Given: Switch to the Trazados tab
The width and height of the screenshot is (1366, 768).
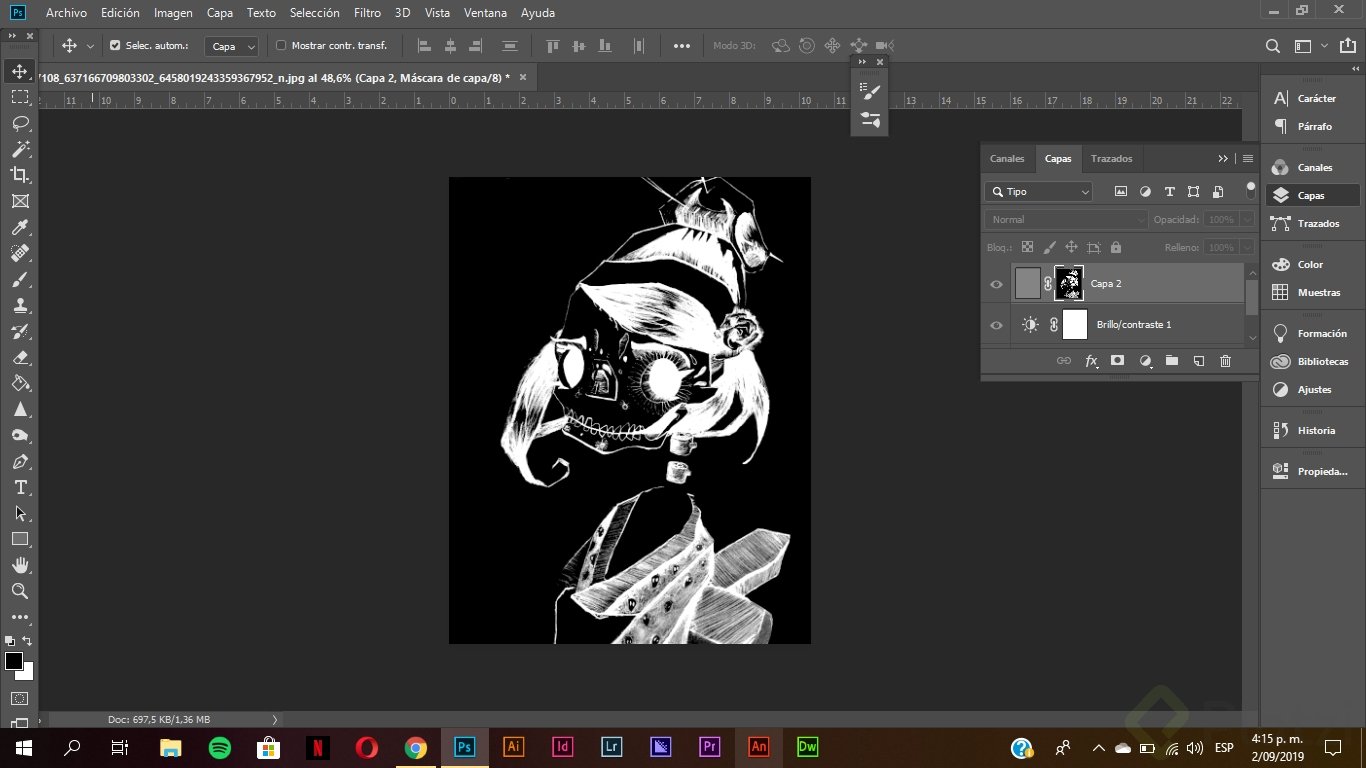Looking at the screenshot, I should tap(1112, 159).
